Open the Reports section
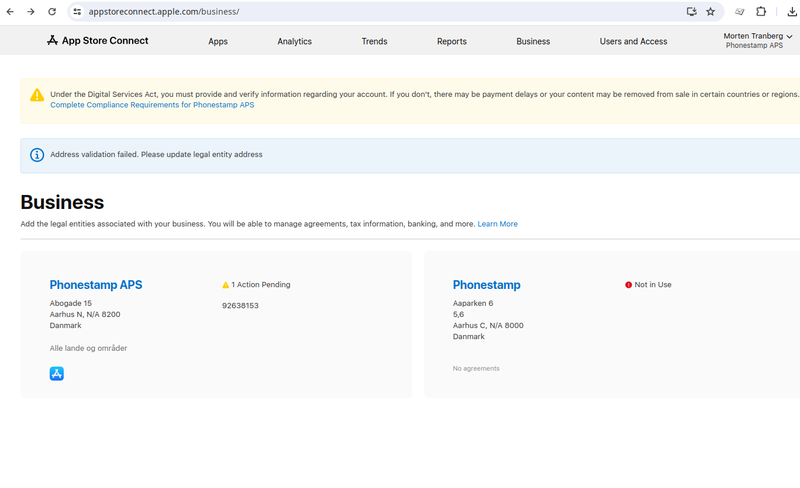This screenshot has width=800, height=488. [x=452, y=41]
